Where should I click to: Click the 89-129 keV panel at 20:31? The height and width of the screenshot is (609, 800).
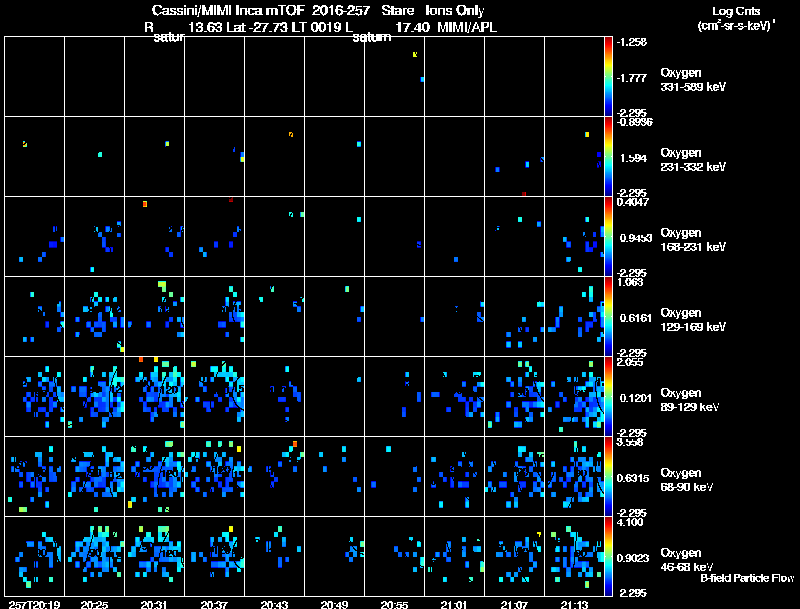155,396
